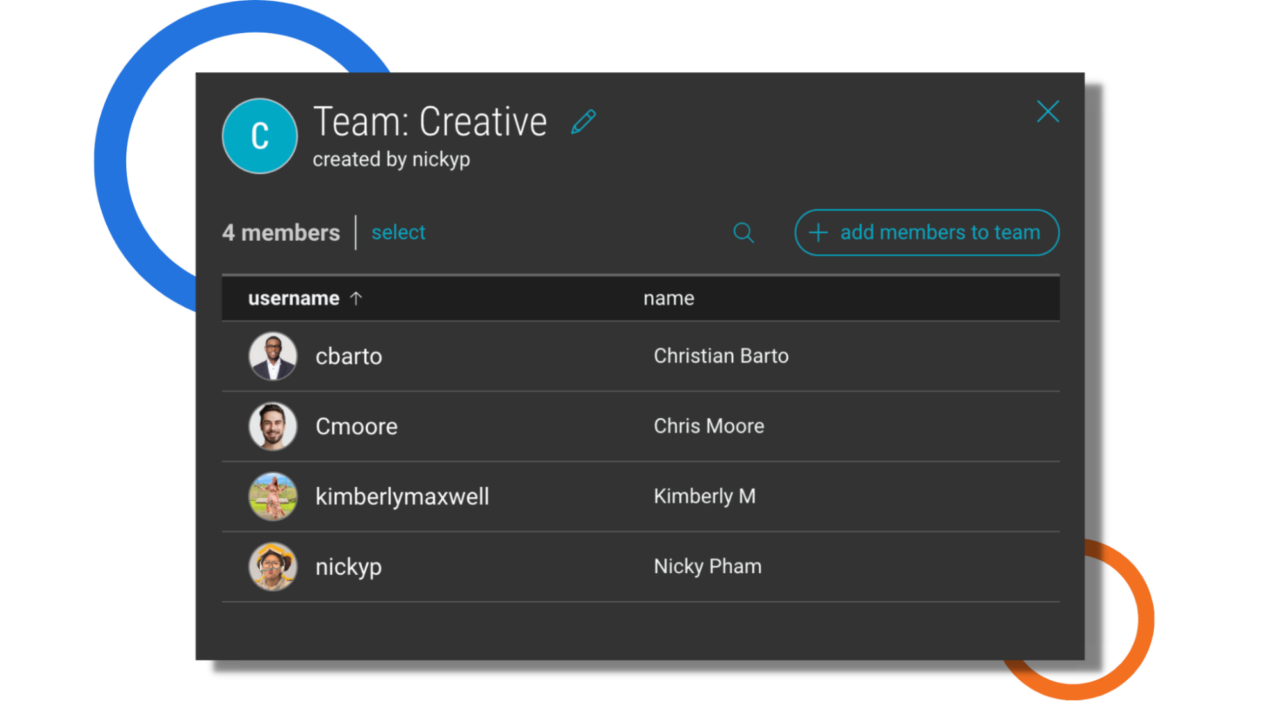Screen dimensions: 1280x720
Task: Click nickyp's avatar image
Action: (272, 566)
